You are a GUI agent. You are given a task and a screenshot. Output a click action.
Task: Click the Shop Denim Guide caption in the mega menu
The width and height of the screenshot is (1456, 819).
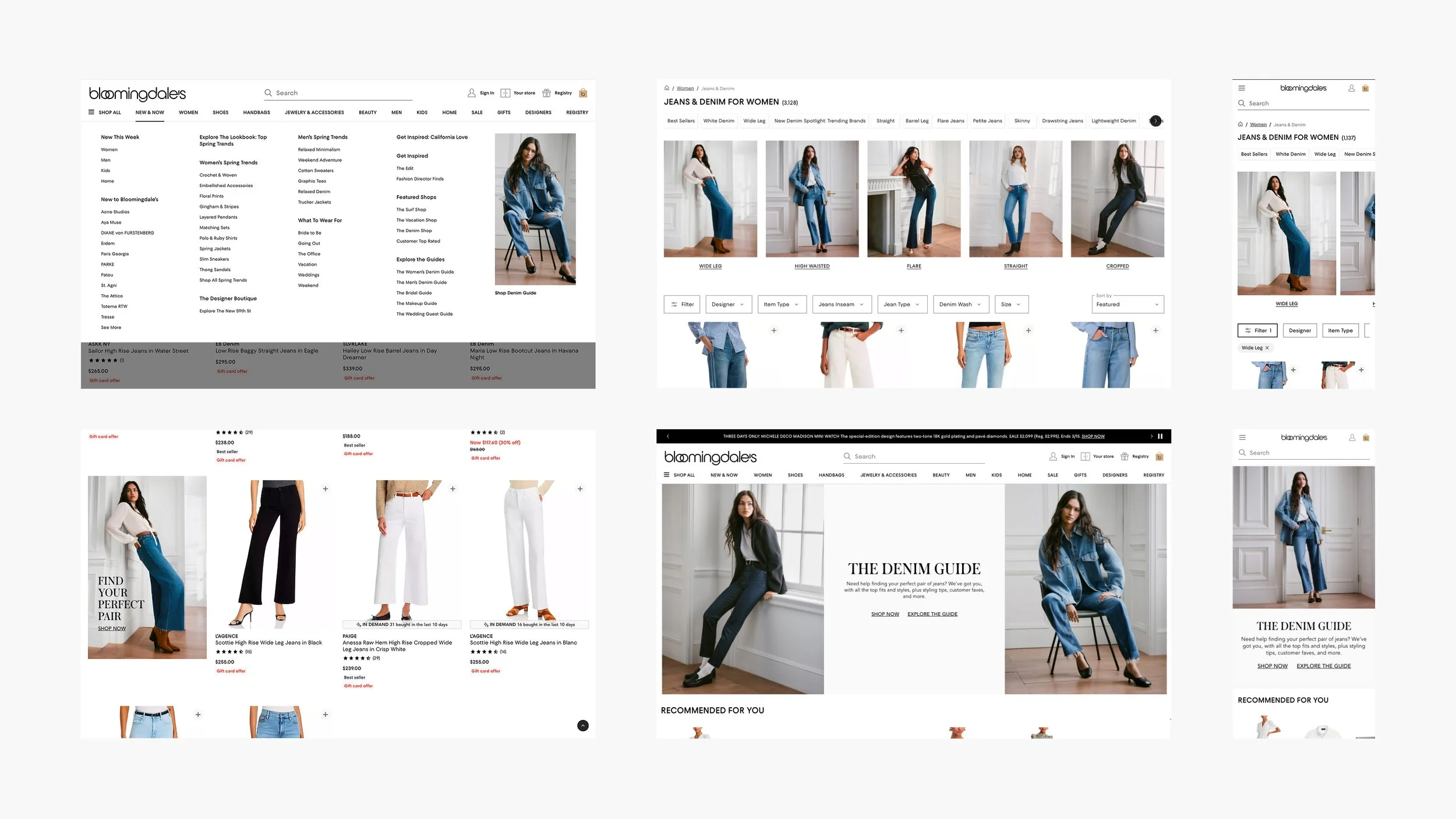pyautogui.click(x=515, y=293)
